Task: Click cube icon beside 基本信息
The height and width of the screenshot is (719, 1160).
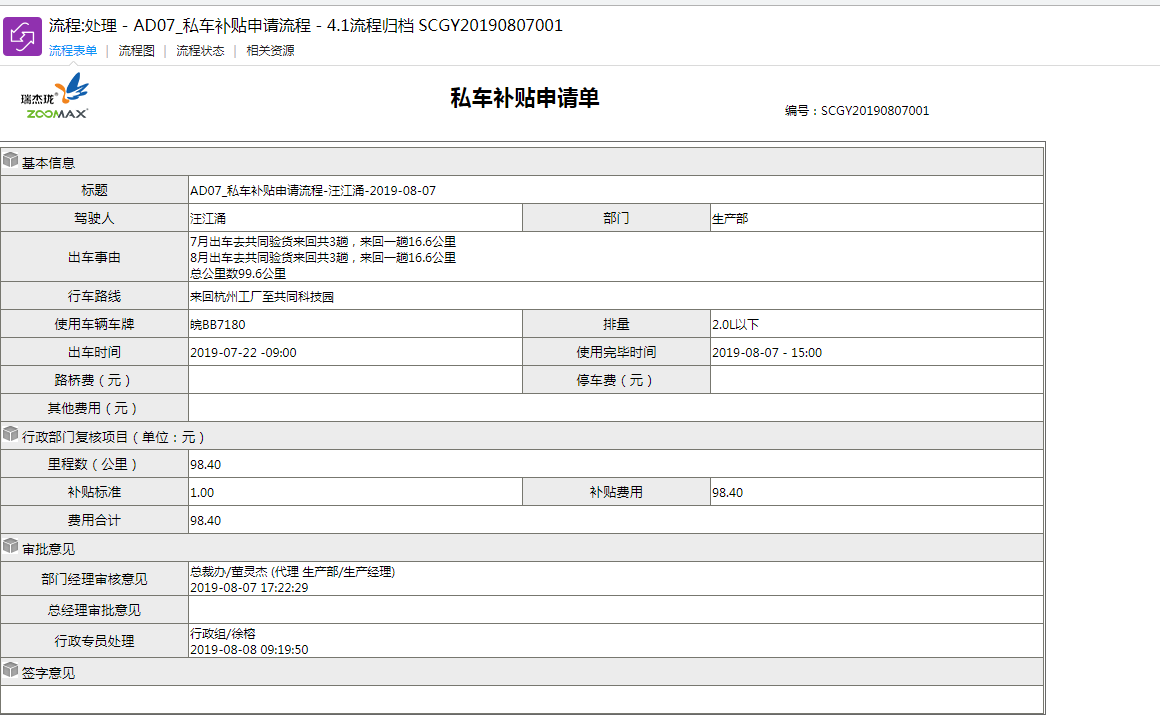Action: point(11,161)
